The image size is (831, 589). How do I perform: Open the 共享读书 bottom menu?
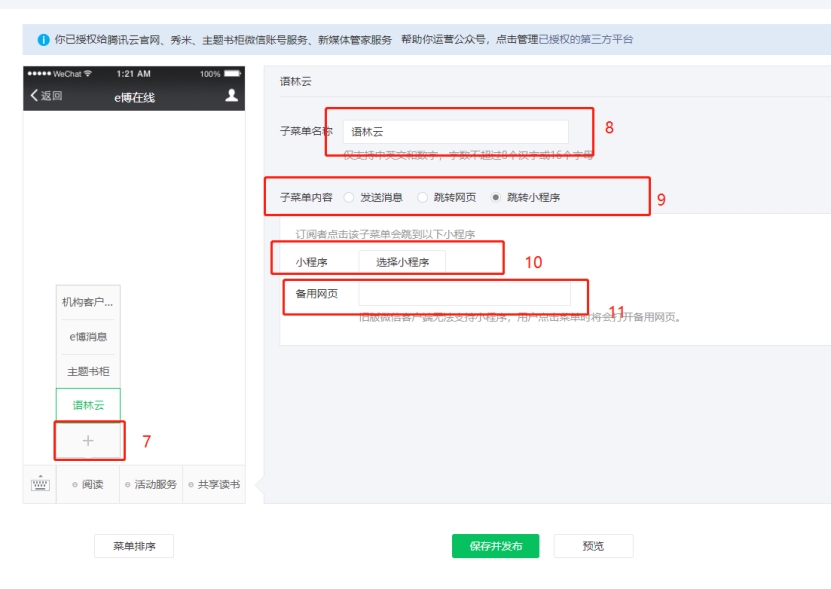pyautogui.click(x=214, y=484)
